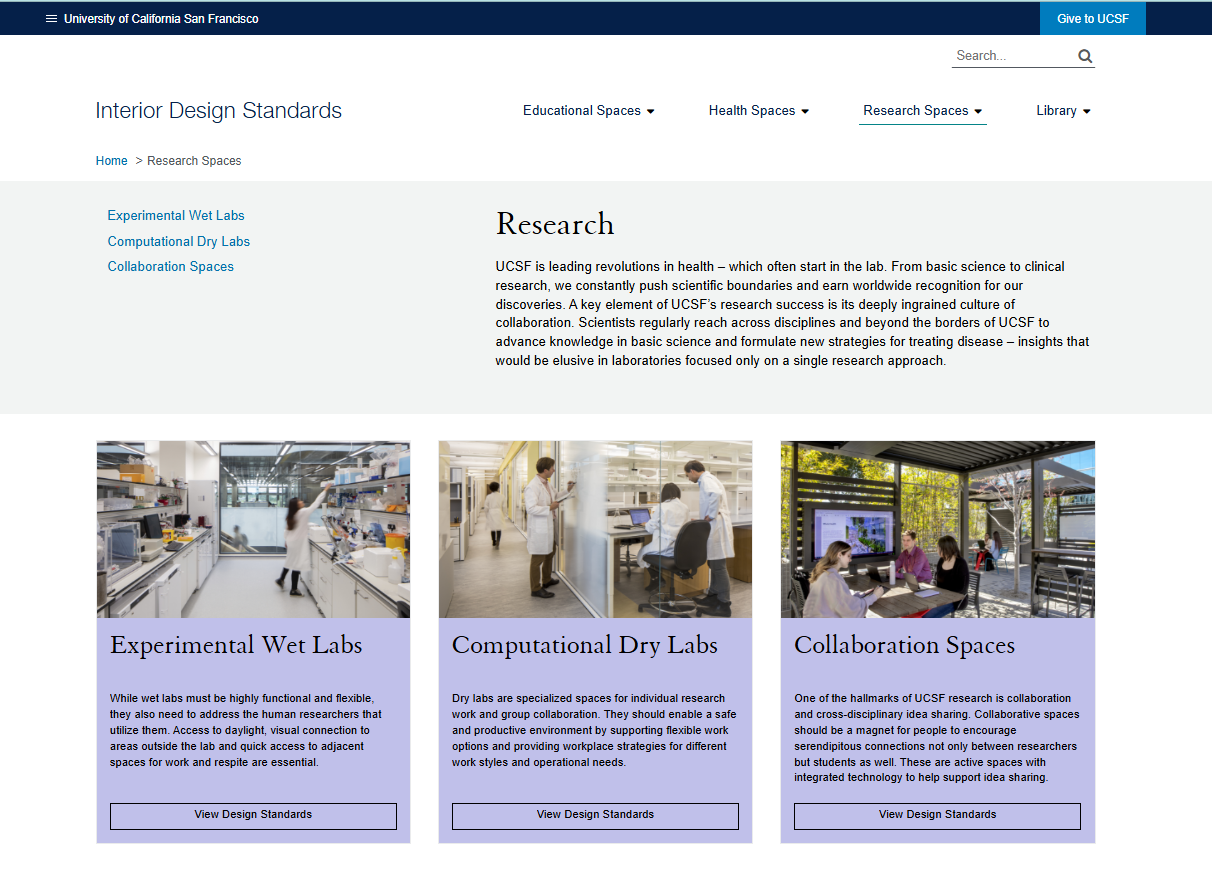Open University of California San Francisco link
The image size is (1212, 870).
pos(161,19)
